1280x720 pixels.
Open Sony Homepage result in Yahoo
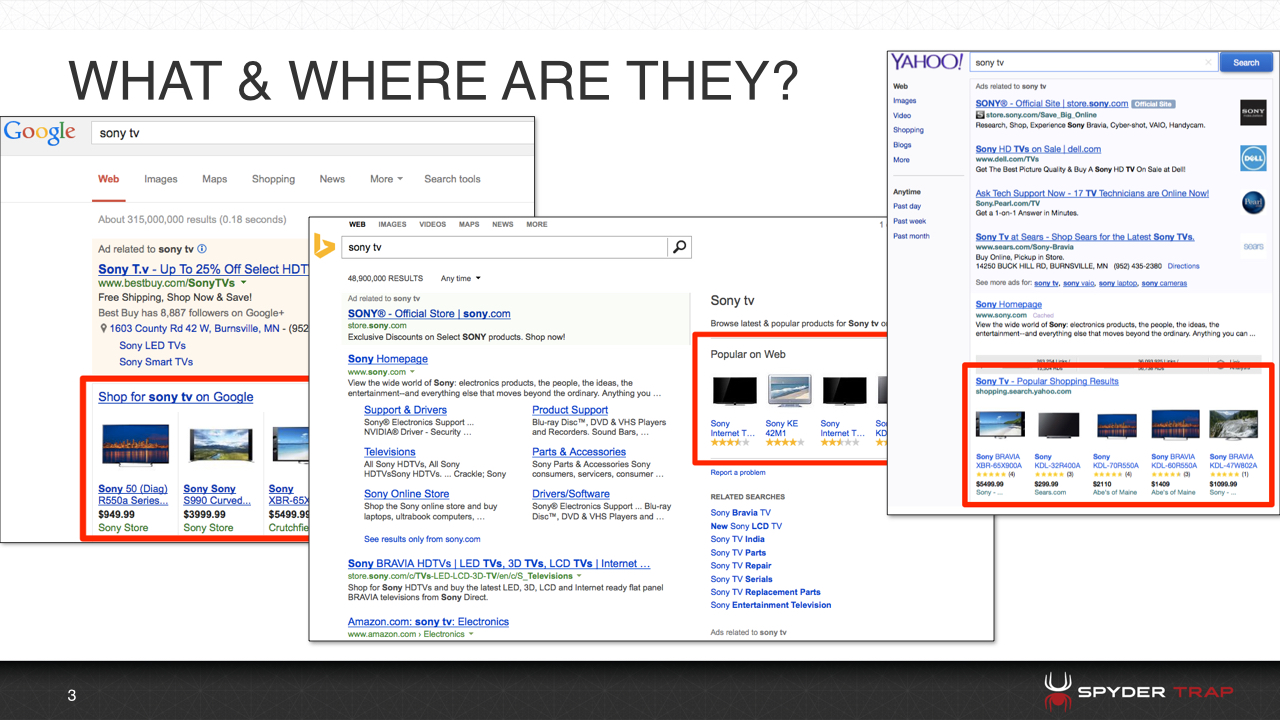pos(1009,304)
